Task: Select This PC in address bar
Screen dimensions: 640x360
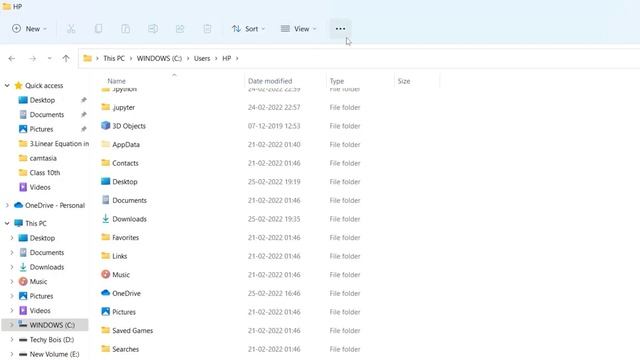Action: pos(114,58)
